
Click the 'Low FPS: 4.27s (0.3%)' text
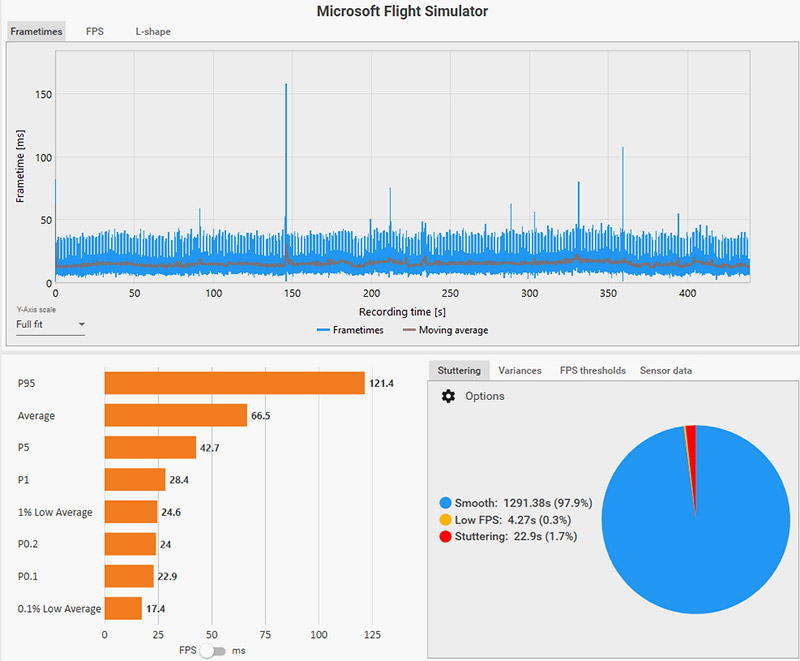pos(513,520)
